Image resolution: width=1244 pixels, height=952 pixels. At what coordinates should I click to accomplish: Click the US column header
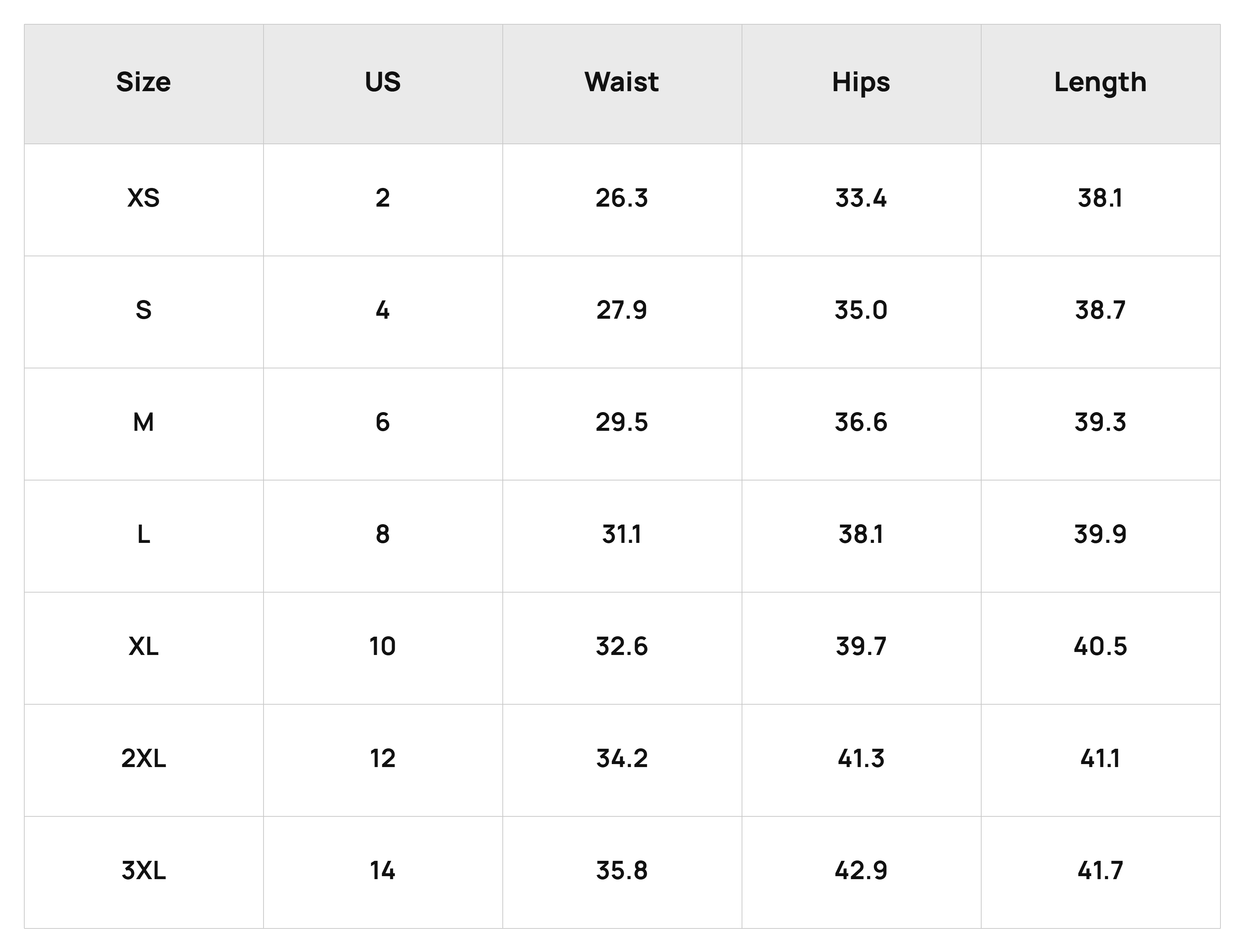coord(383,83)
